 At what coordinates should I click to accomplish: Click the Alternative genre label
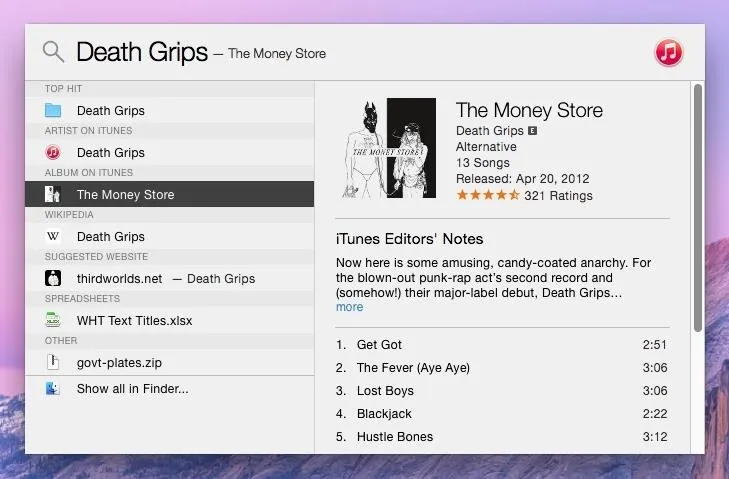coord(486,146)
